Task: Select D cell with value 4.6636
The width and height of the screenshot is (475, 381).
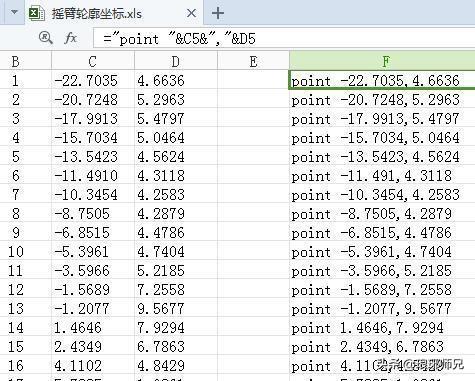Action: 176,80
